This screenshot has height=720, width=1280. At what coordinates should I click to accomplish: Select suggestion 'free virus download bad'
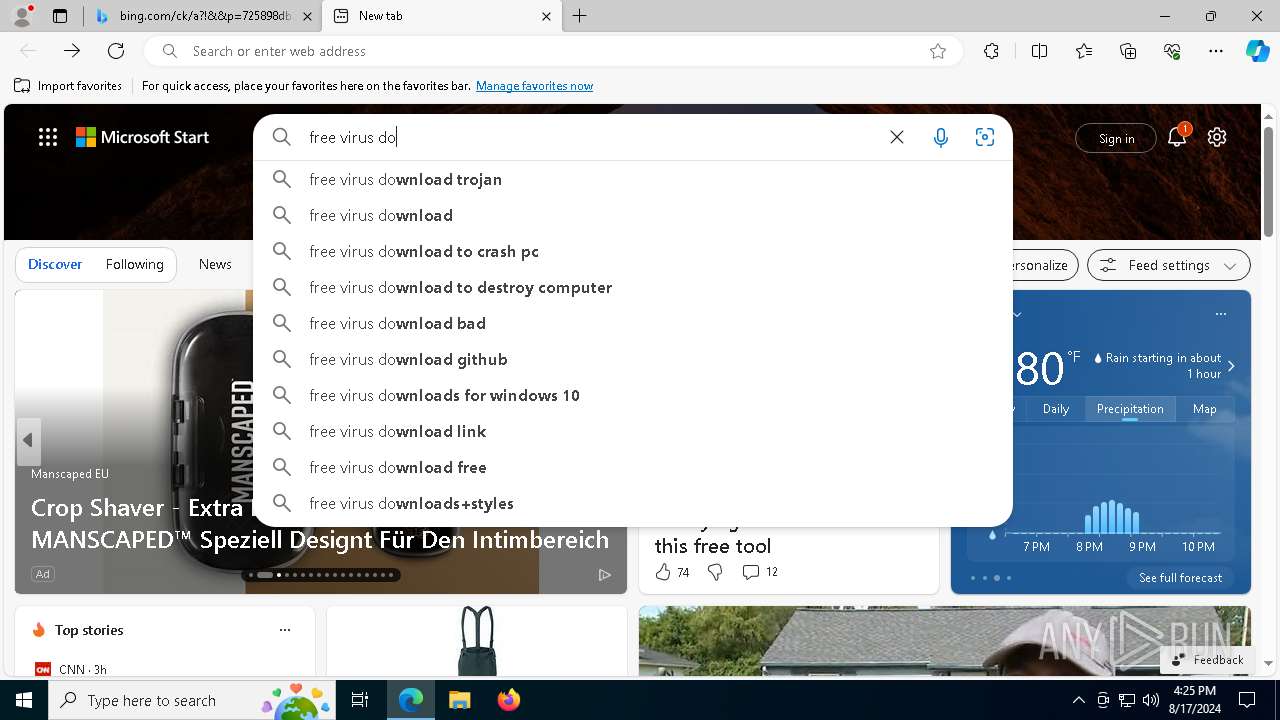tap(633, 323)
